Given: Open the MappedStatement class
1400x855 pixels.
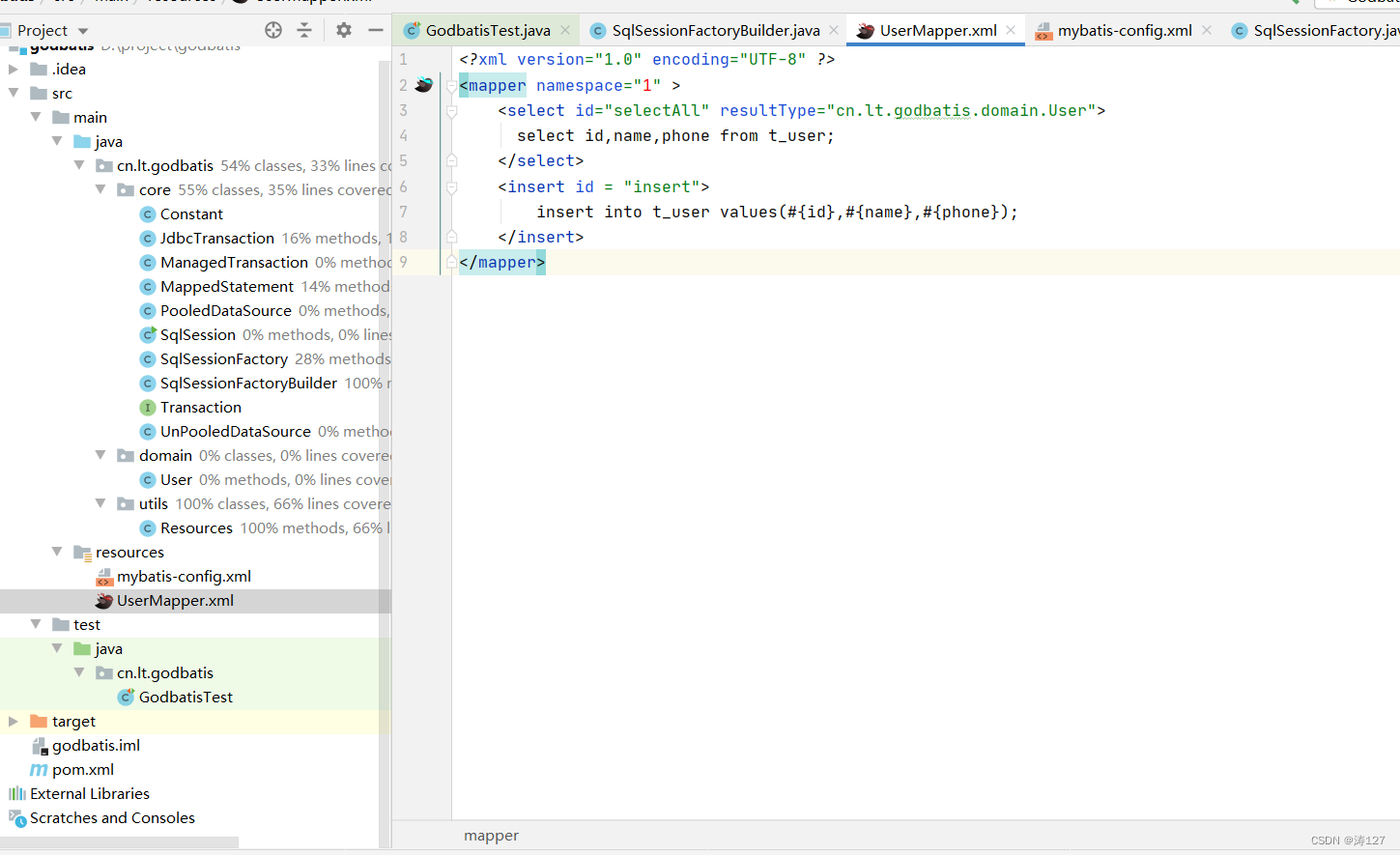Looking at the screenshot, I should tap(227, 286).
